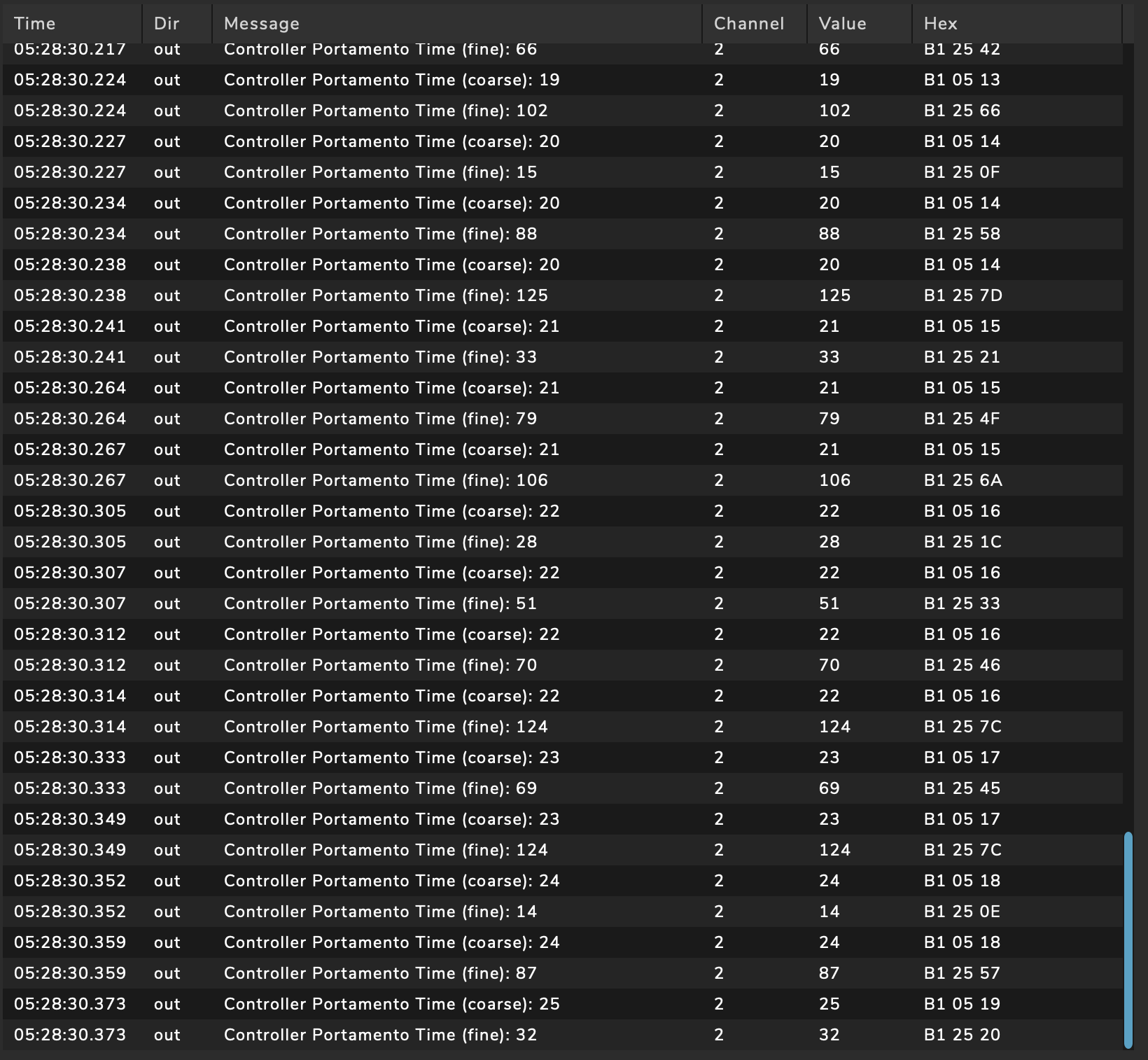Image resolution: width=1148 pixels, height=1060 pixels.
Task: Click value cell 124 at time 05:28:30.314
Action: point(834,727)
